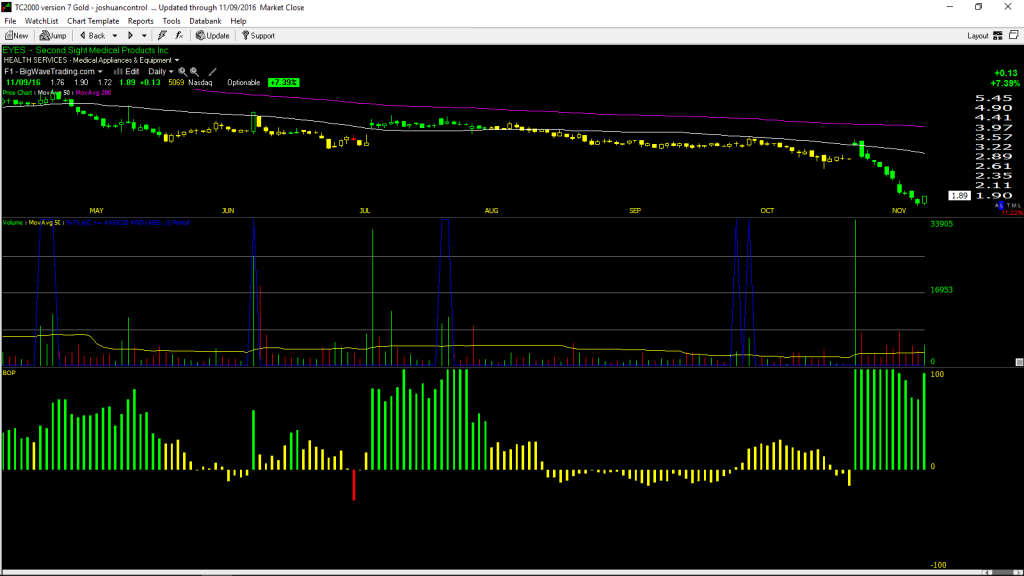Open the forward history dropdown arrow
1024x576 pixels.
click(144, 36)
